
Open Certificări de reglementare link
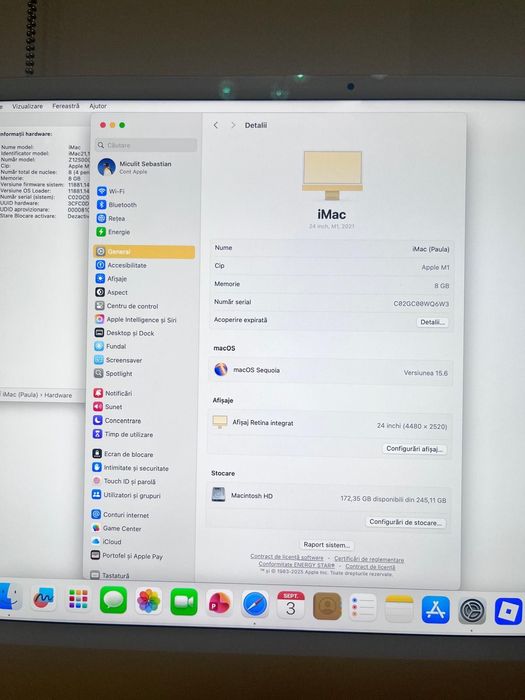[x=369, y=559]
